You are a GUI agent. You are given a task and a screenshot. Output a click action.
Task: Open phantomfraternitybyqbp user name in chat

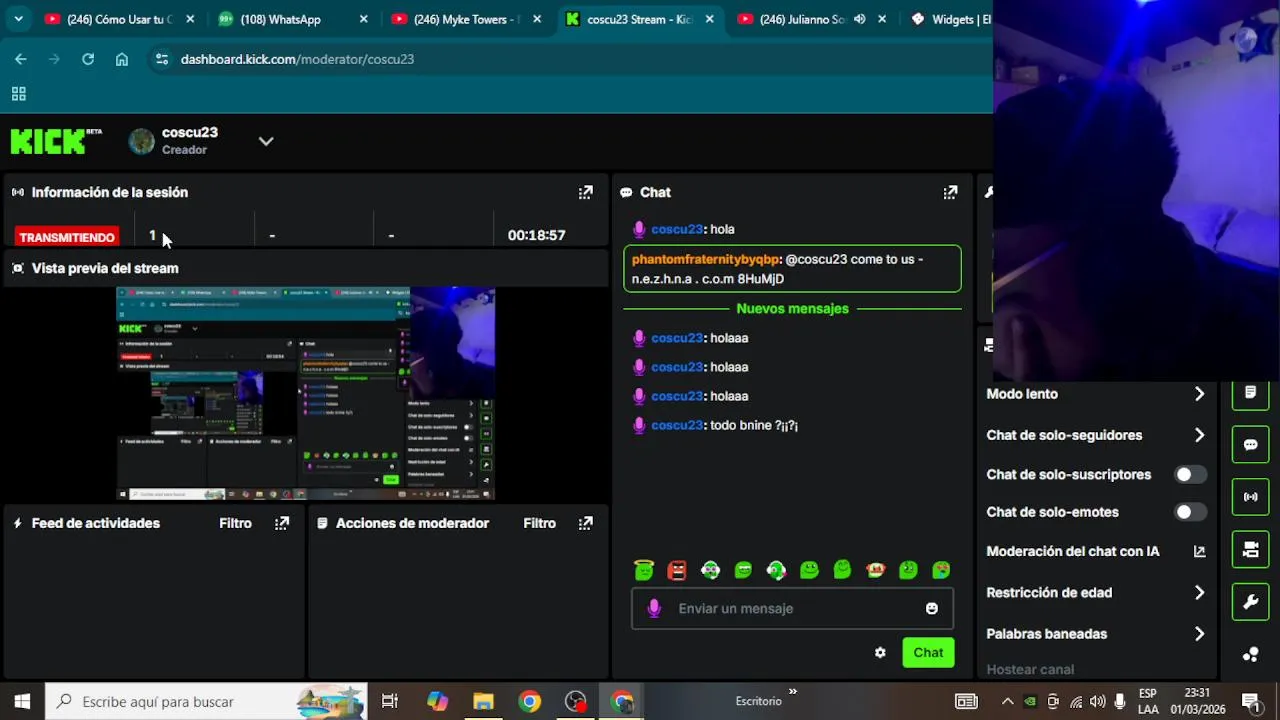[x=705, y=259]
